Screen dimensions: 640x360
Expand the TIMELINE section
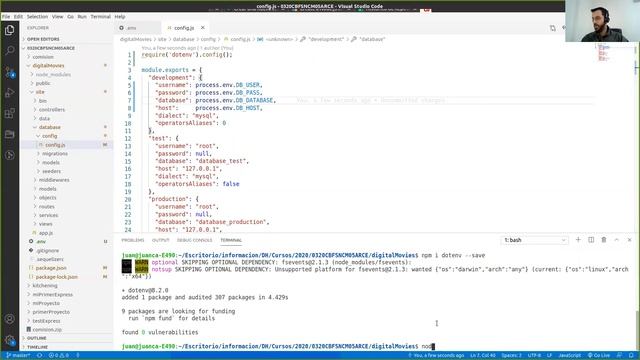point(67,347)
